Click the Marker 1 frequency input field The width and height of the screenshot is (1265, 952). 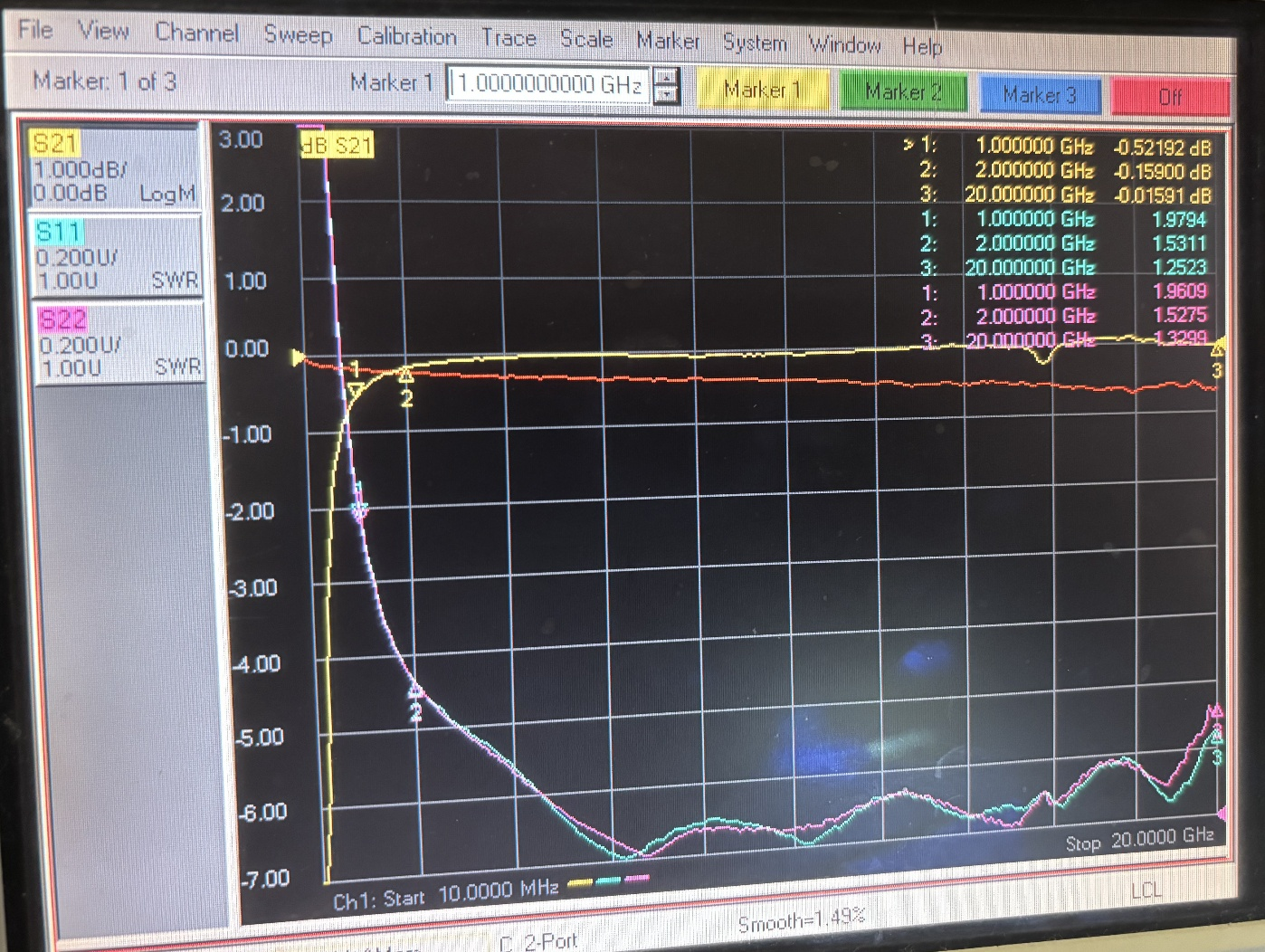tap(548, 85)
